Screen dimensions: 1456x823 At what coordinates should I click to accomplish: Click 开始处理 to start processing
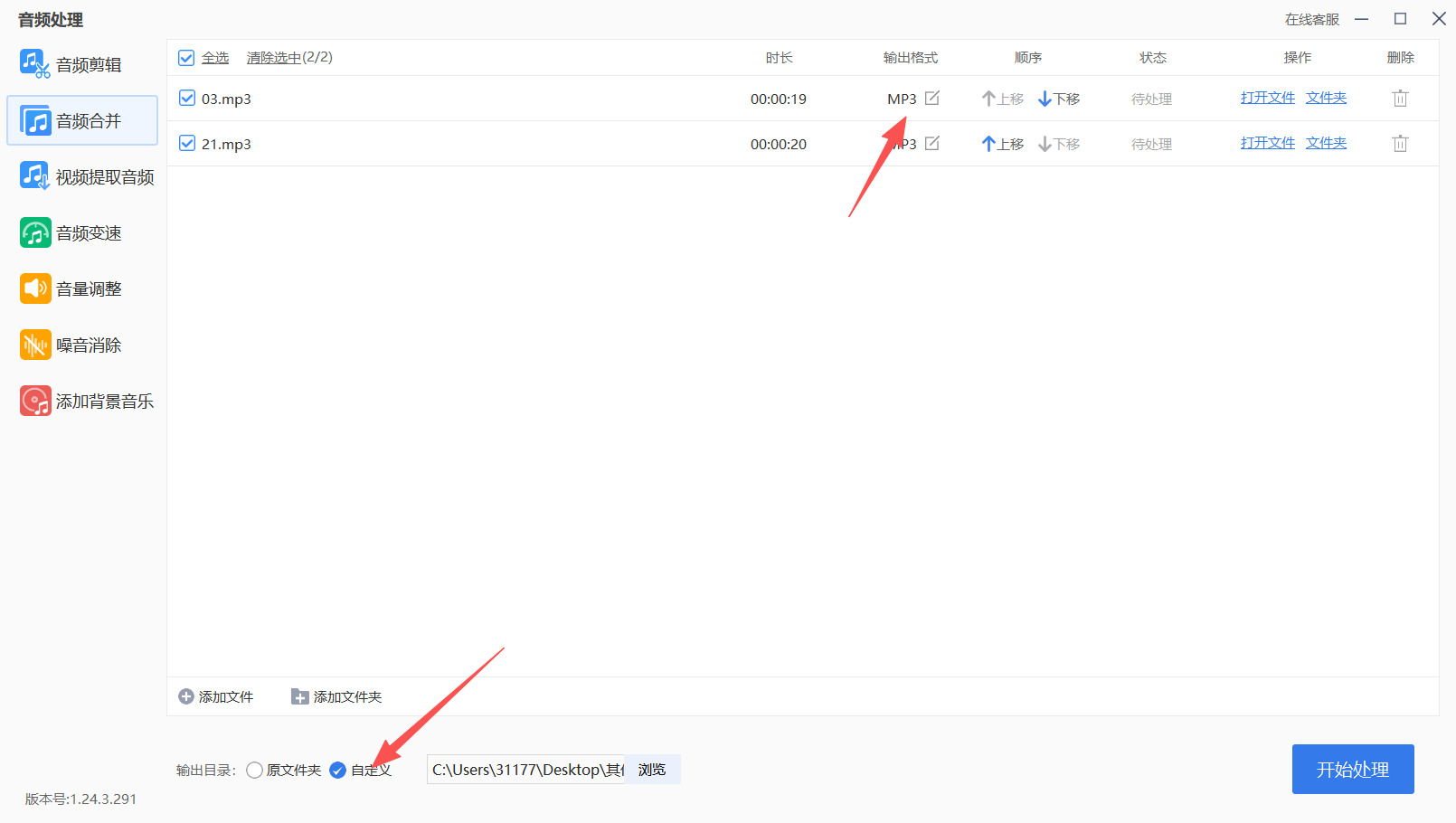coord(1353,769)
